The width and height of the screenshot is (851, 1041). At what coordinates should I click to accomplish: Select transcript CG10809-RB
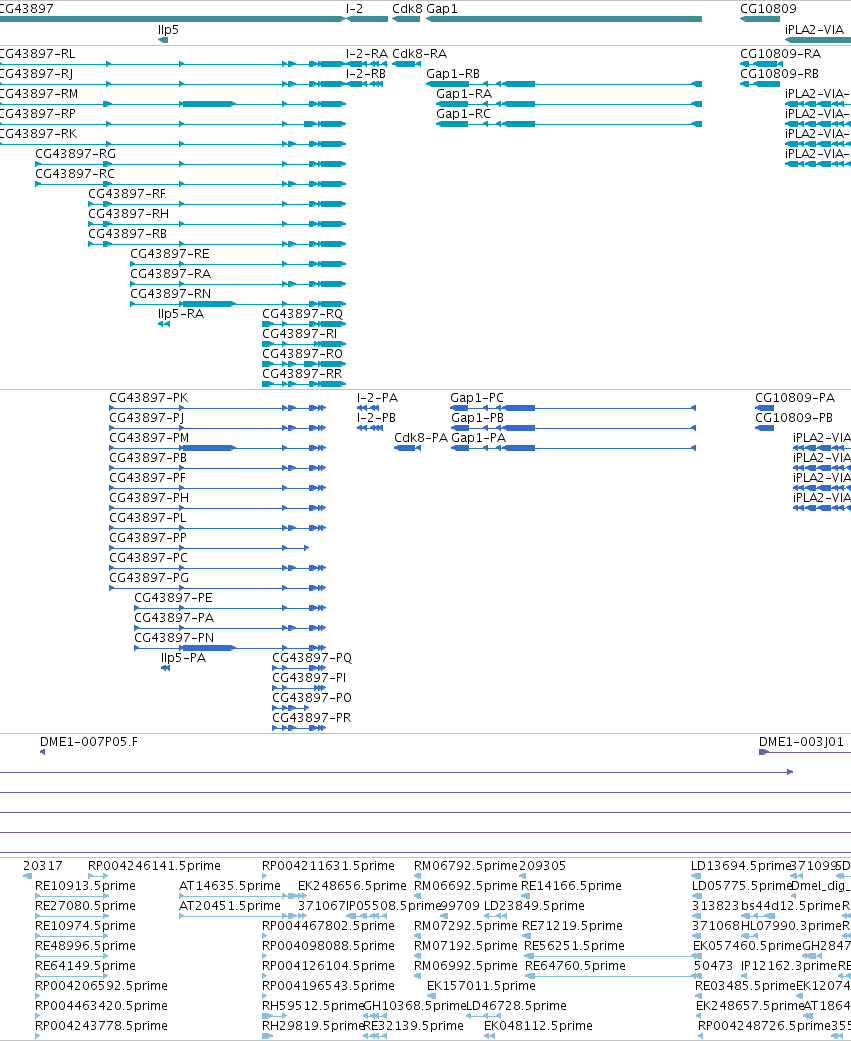(x=759, y=84)
